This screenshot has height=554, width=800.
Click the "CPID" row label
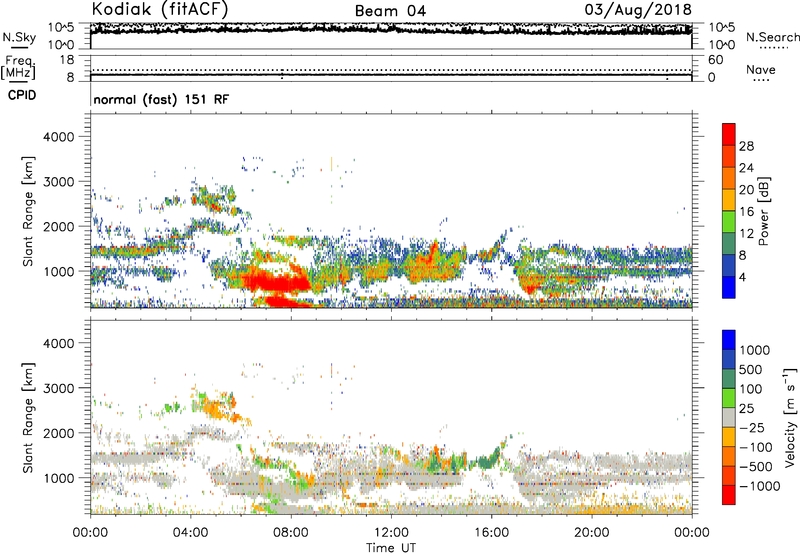click(x=22, y=95)
